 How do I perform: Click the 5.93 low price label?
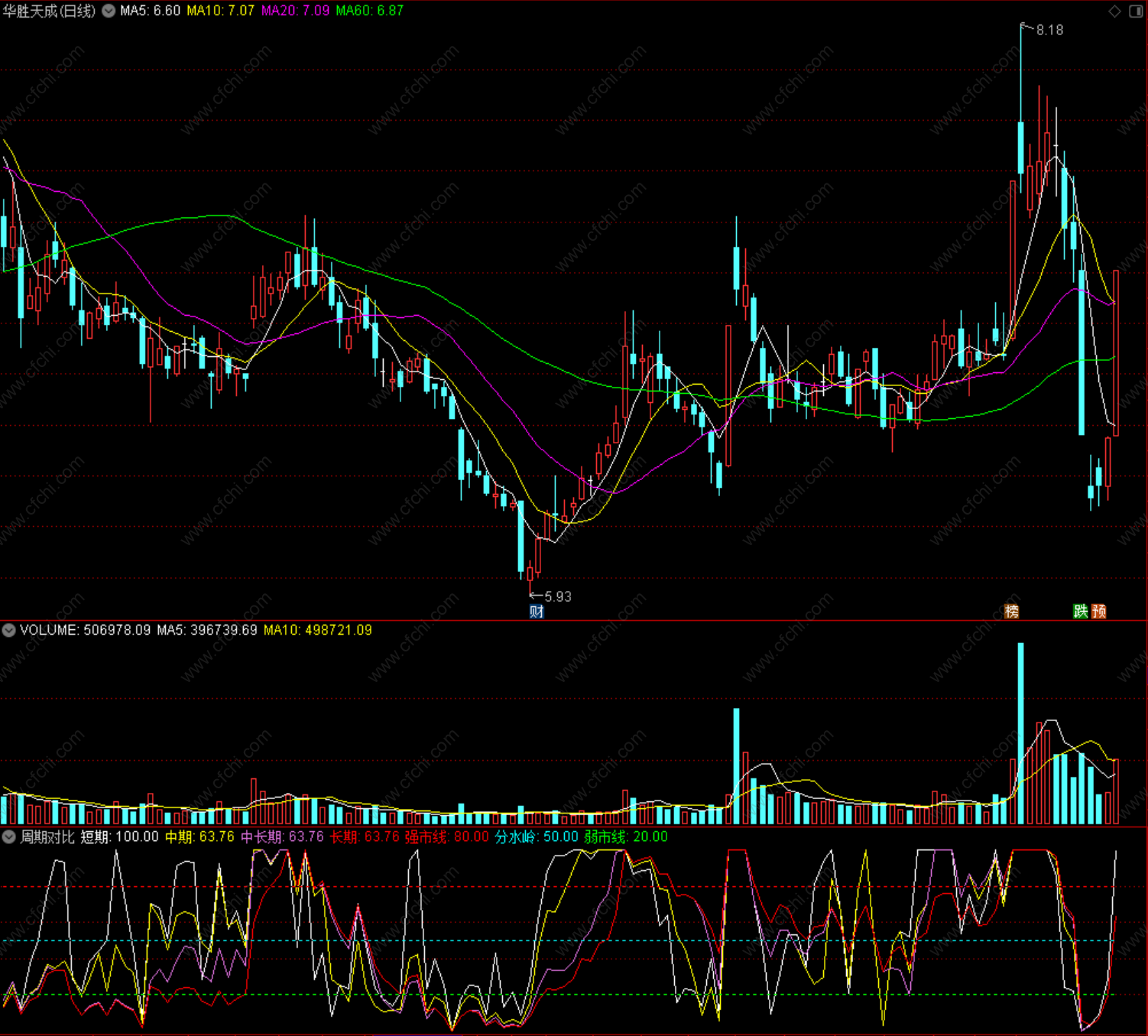coord(557,596)
